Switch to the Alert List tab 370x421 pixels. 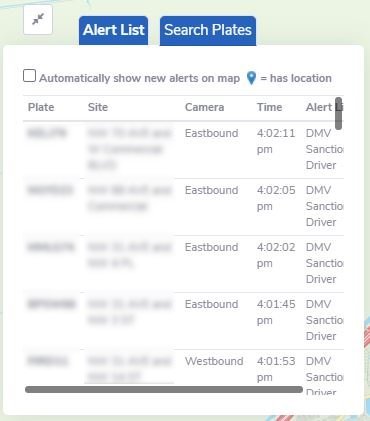[x=113, y=30]
